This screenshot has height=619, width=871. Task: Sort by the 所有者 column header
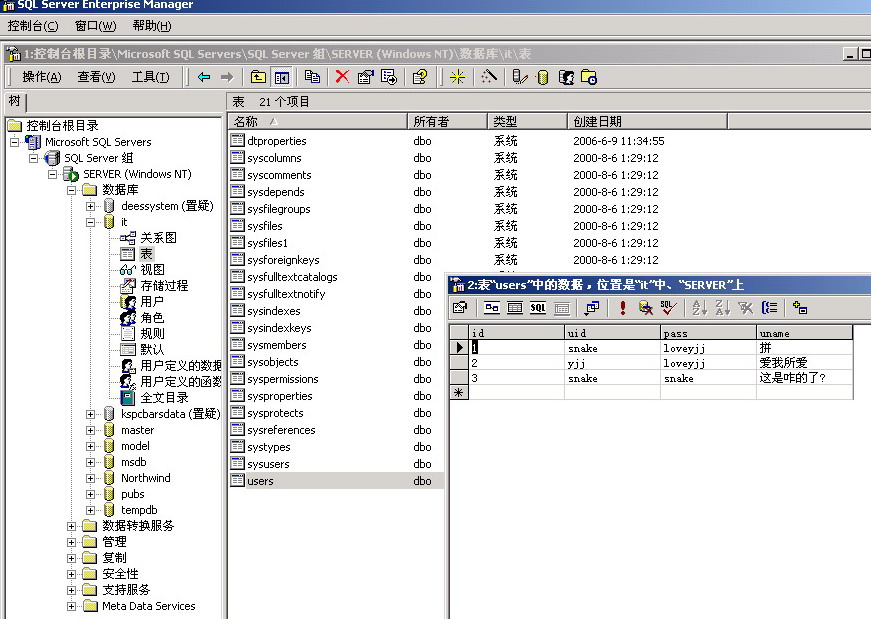click(x=447, y=121)
